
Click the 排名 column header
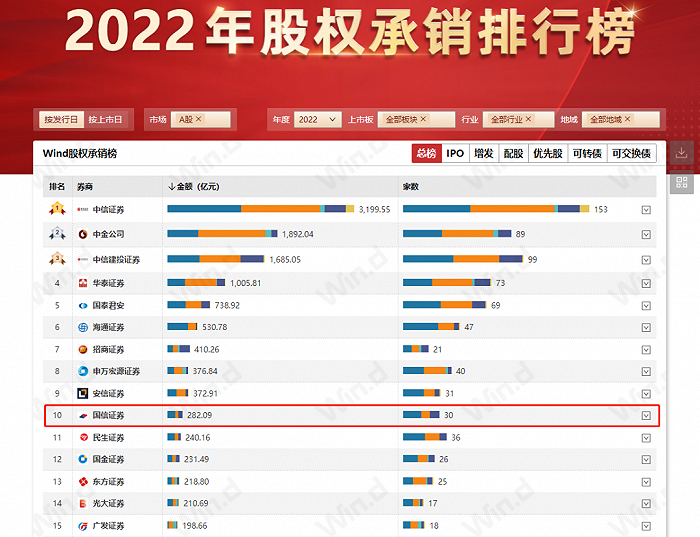coord(57,187)
